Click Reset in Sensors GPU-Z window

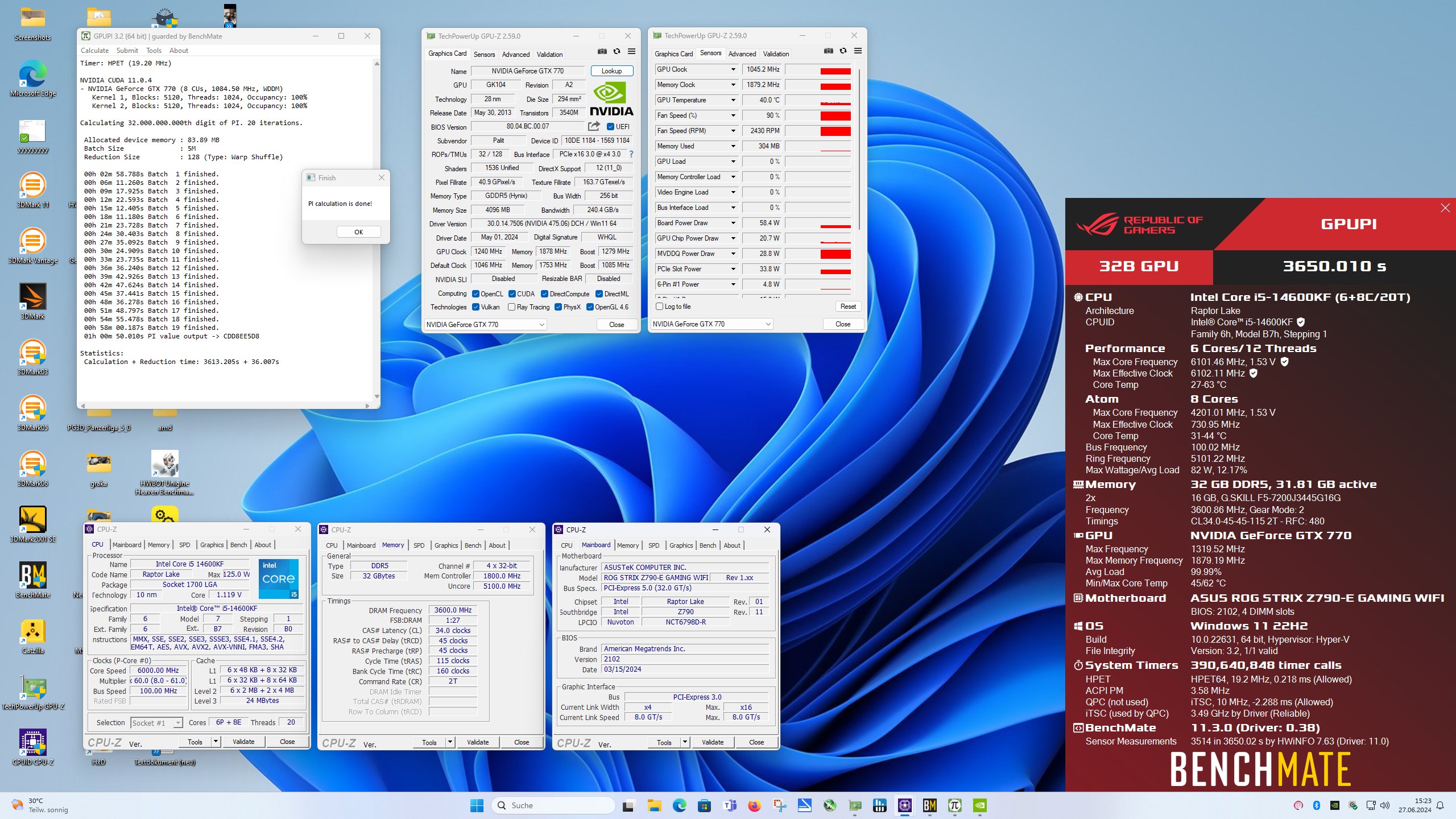[848, 307]
